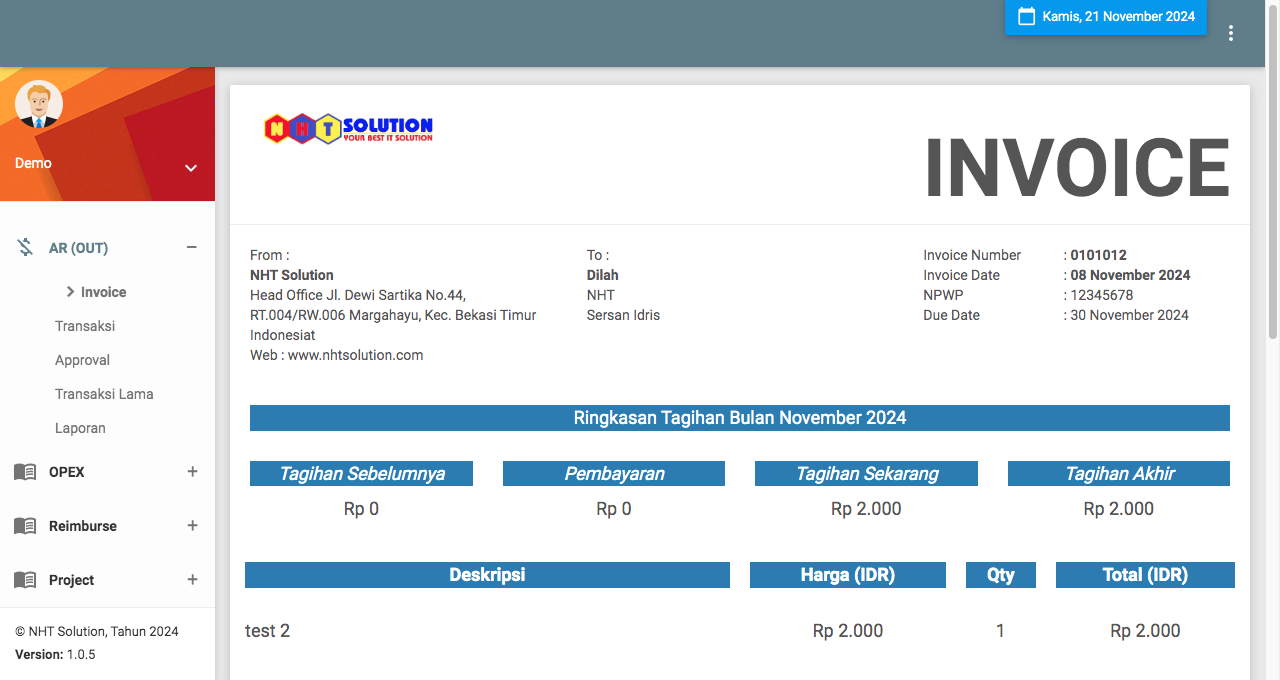Click the AR (OUT) money-off icon
The height and width of the screenshot is (680, 1280).
pyautogui.click(x=25, y=248)
